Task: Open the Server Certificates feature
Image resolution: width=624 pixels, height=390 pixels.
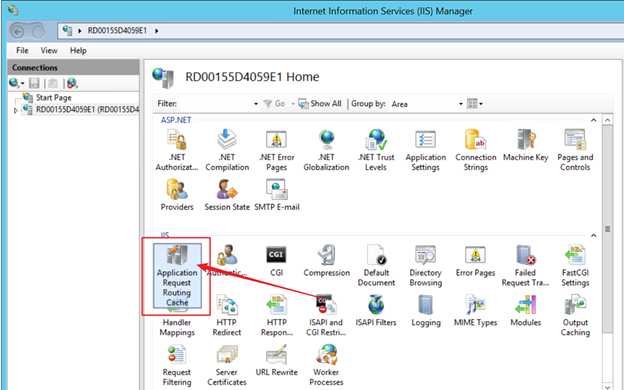Action: 227,365
